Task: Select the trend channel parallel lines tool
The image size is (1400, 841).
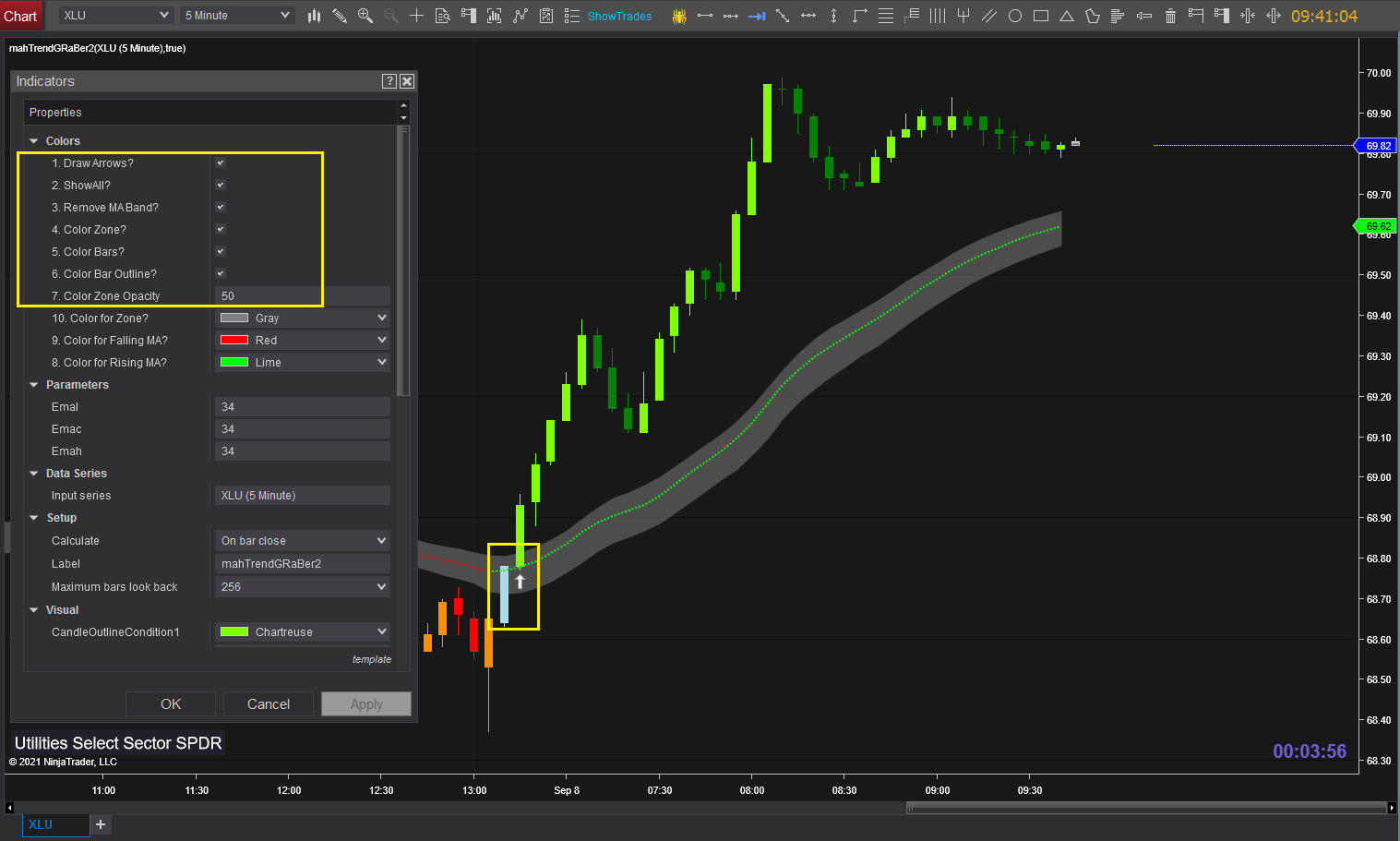Action: 989,16
